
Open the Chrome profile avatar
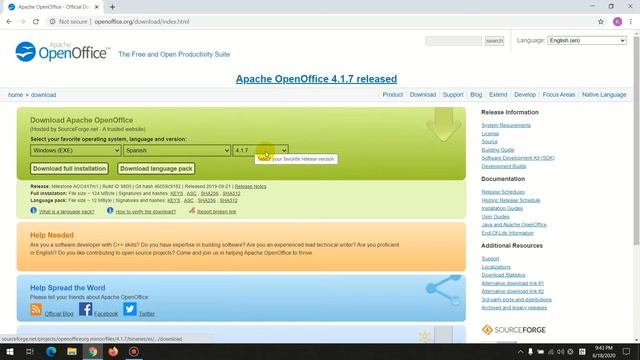coord(617,22)
